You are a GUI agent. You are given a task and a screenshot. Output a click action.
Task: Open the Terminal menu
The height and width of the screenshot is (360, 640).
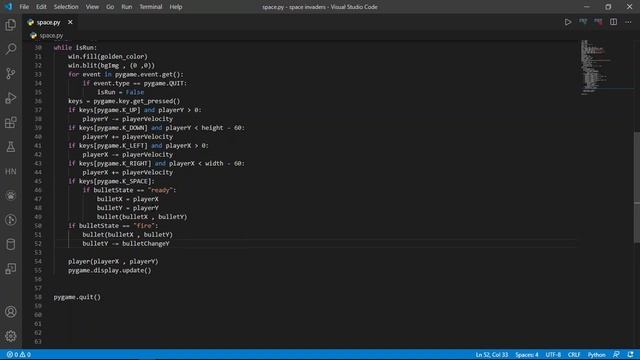(x=151, y=7)
